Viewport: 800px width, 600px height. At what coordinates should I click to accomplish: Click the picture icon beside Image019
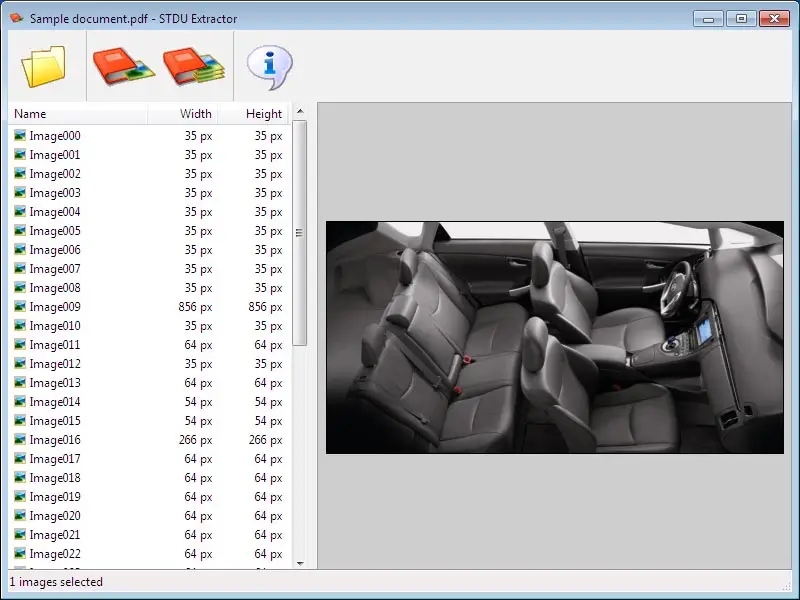tap(20, 496)
